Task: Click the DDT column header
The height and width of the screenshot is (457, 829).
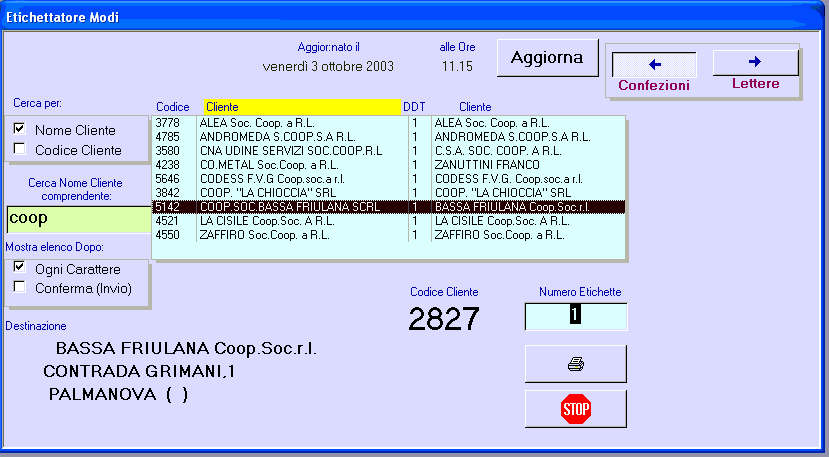Action: pos(414,107)
